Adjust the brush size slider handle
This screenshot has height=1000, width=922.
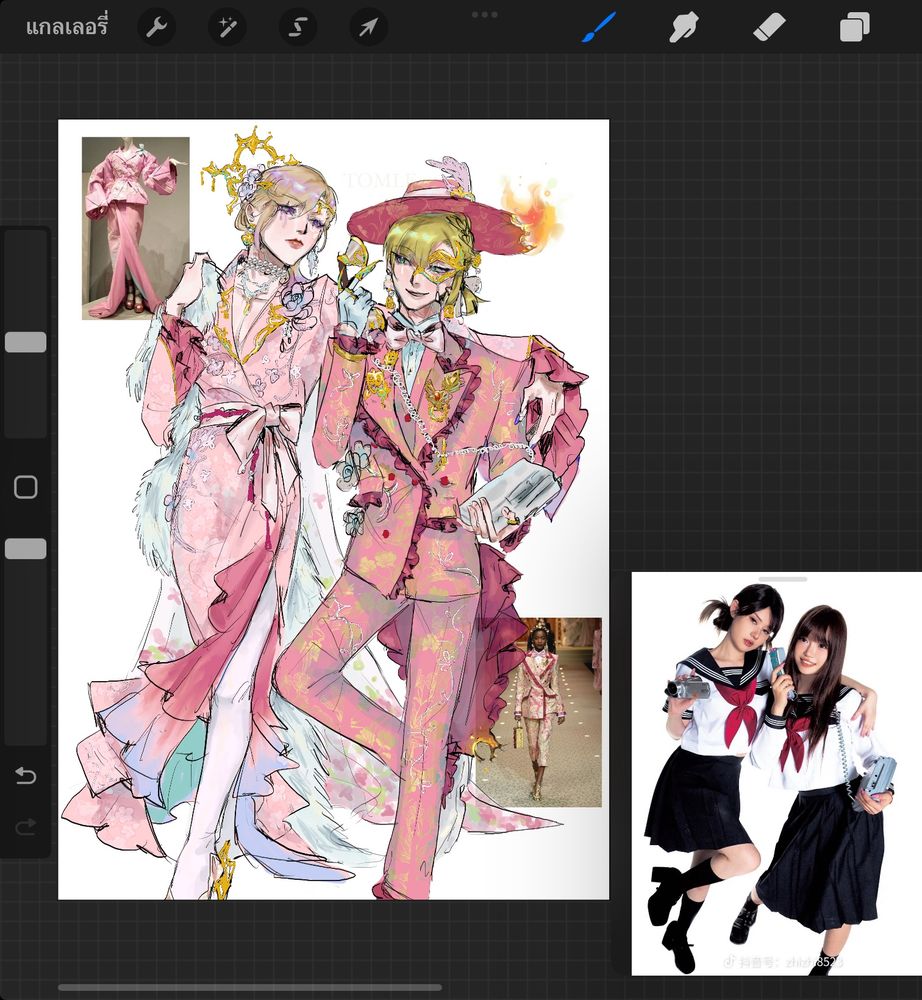25,342
